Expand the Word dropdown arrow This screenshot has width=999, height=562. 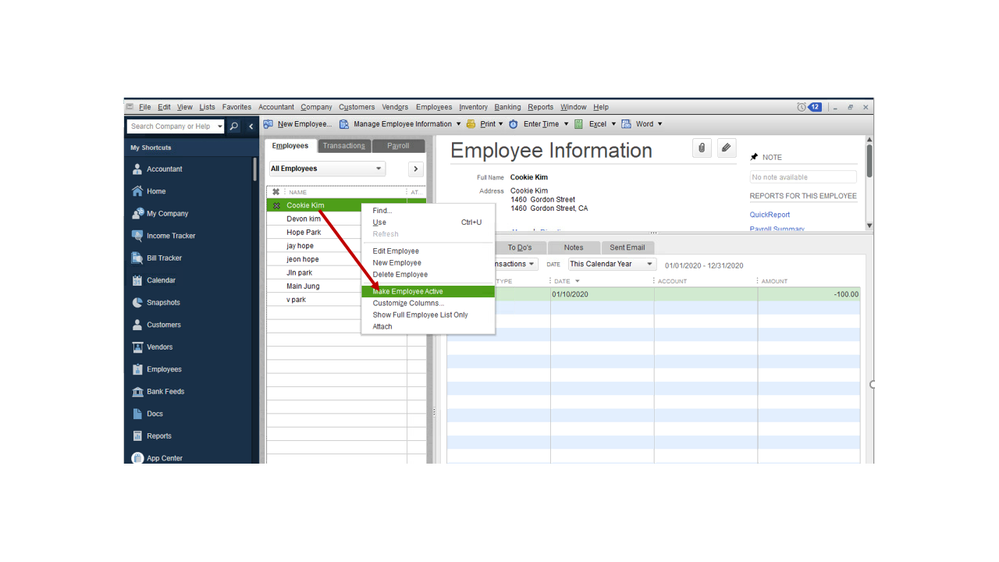pyautogui.click(x=660, y=124)
